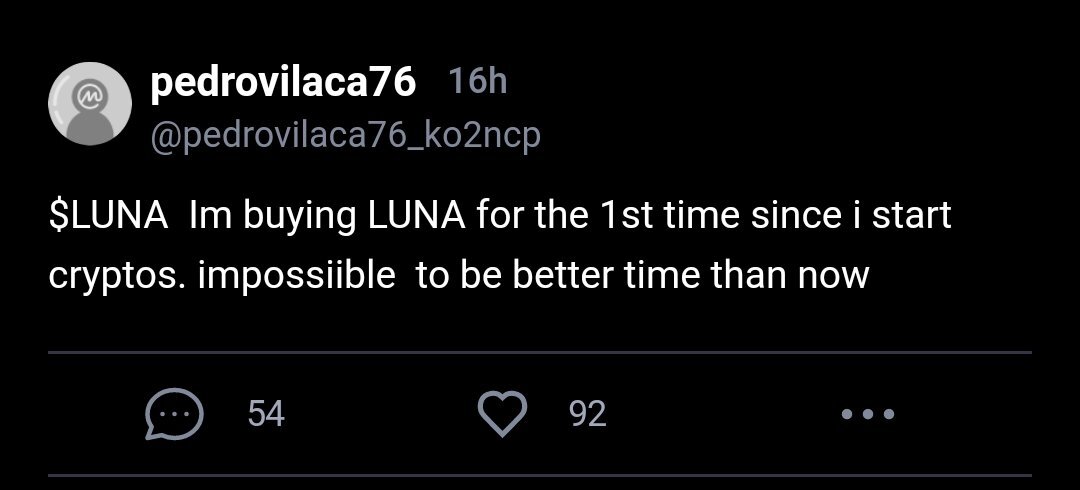
Task: Click the @pedrovilaca76_ko2ncp handle
Action: [x=346, y=136]
